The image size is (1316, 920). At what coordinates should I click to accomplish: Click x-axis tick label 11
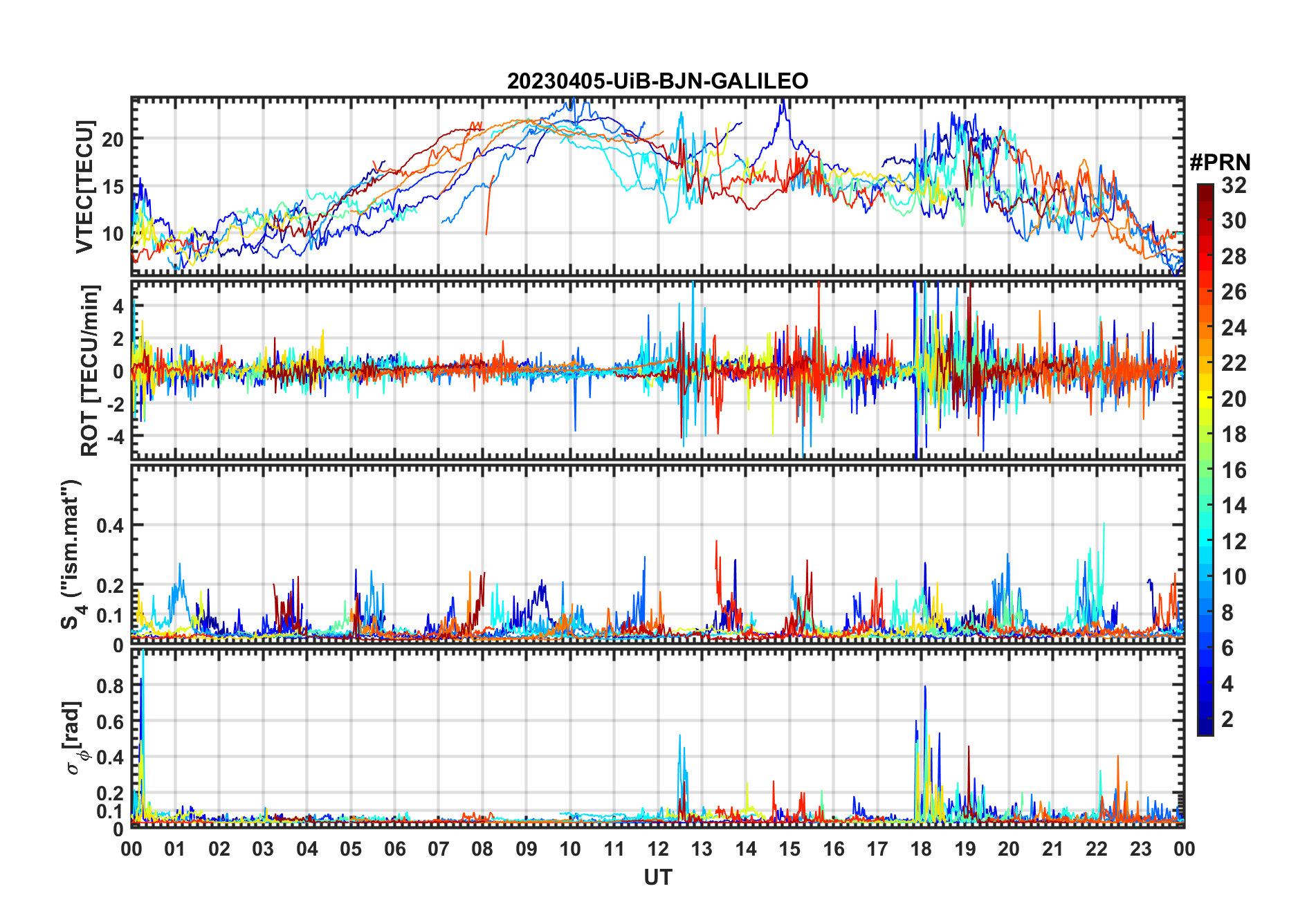click(614, 849)
